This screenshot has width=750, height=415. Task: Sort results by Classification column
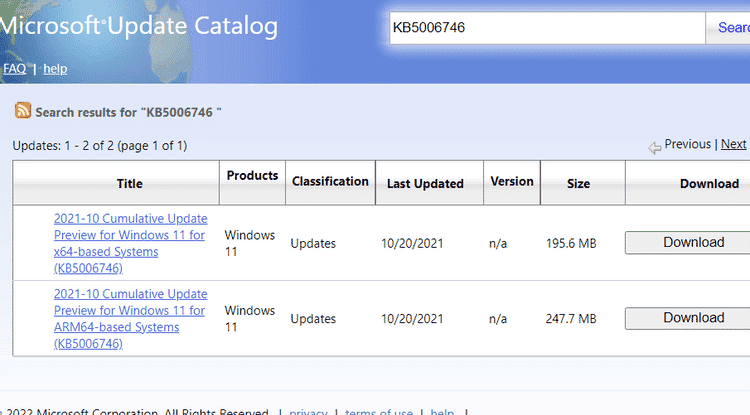[330, 181]
